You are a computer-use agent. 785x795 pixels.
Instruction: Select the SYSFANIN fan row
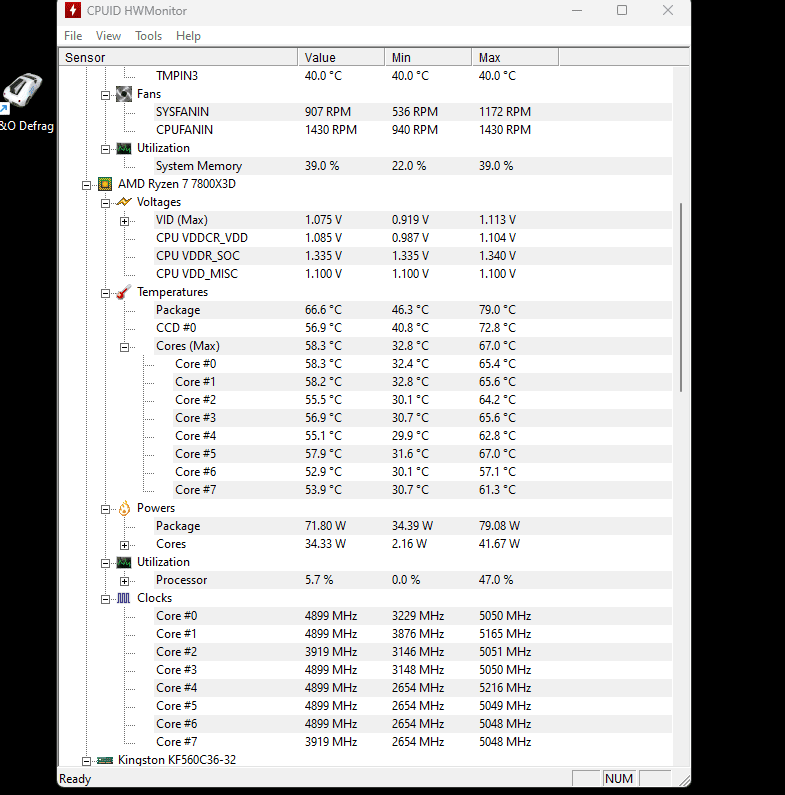click(x=413, y=112)
